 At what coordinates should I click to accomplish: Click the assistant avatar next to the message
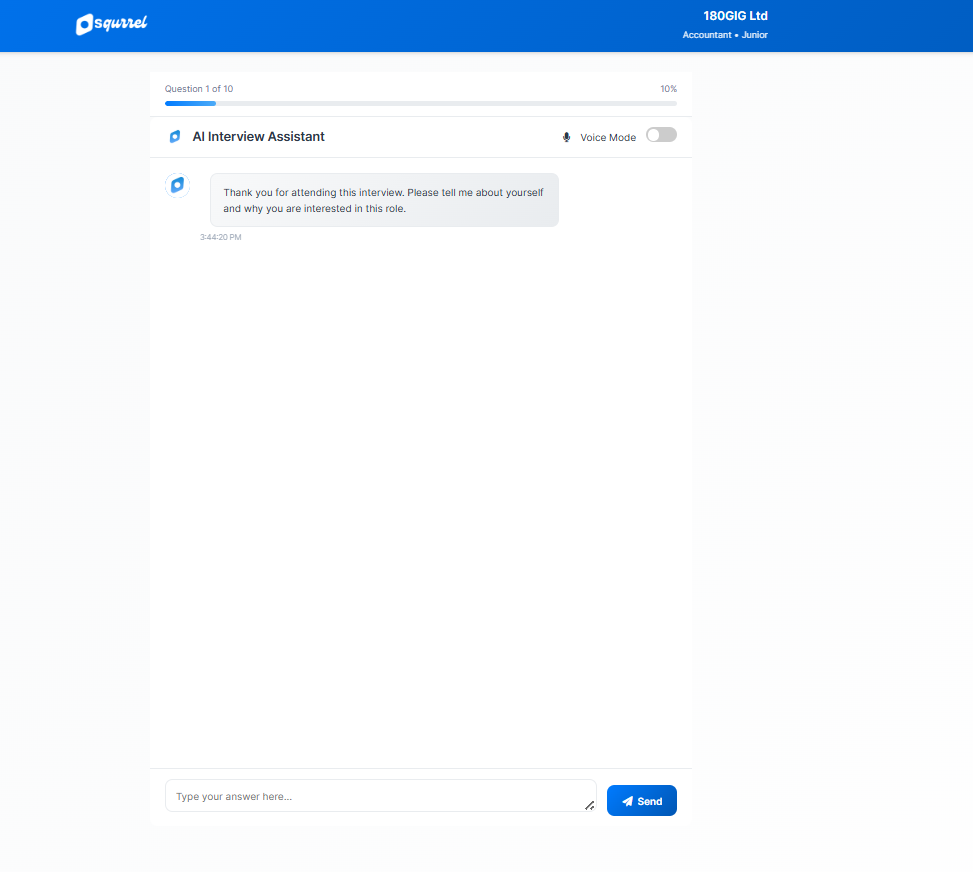coord(177,185)
